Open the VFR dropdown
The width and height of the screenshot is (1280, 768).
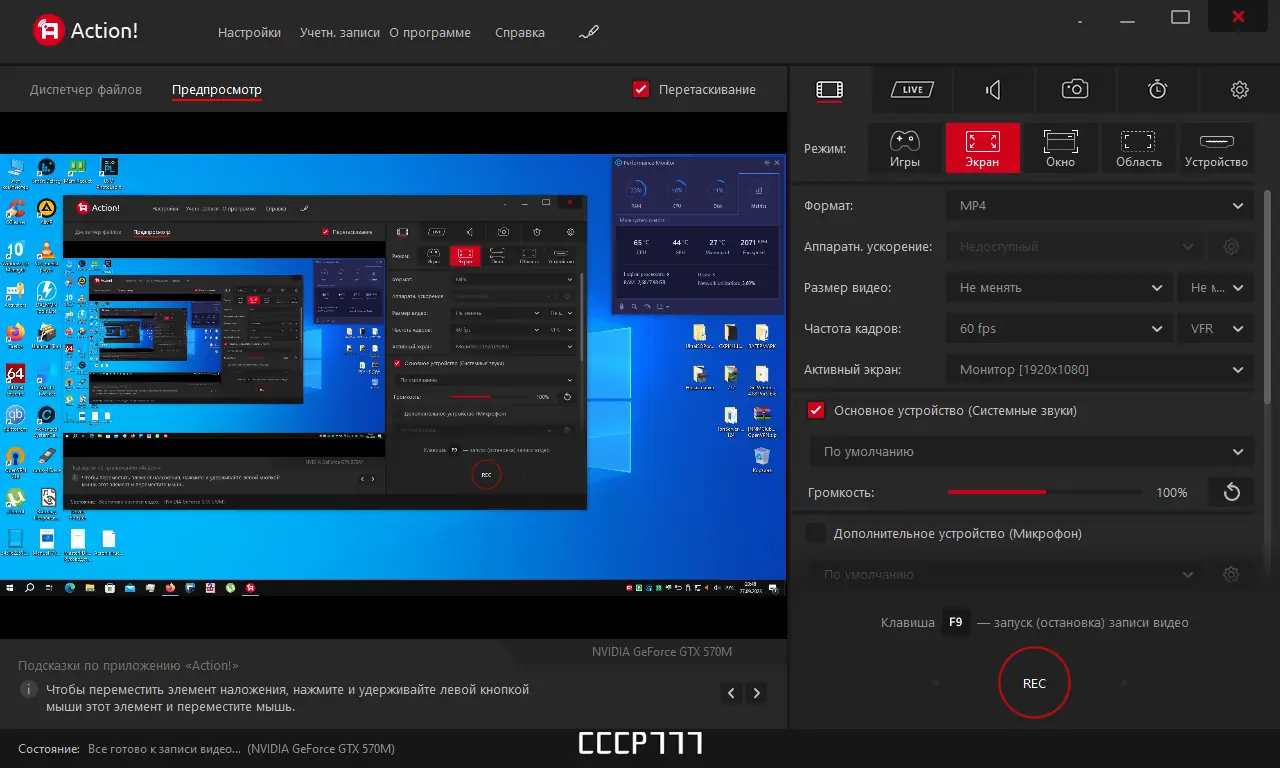[x=1215, y=328]
